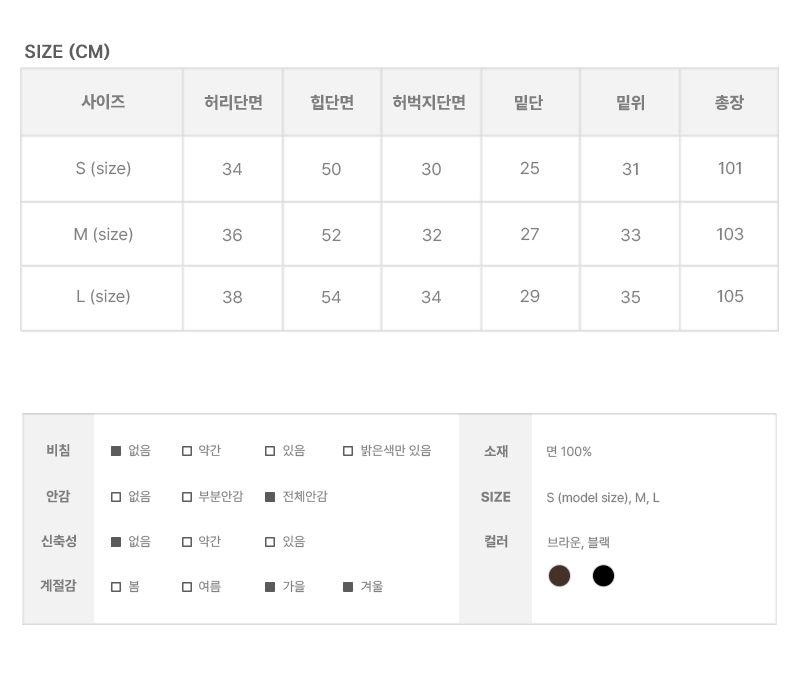Select the M (size) row label
This screenshot has width=800, height=686.
[x=103, y=234]
